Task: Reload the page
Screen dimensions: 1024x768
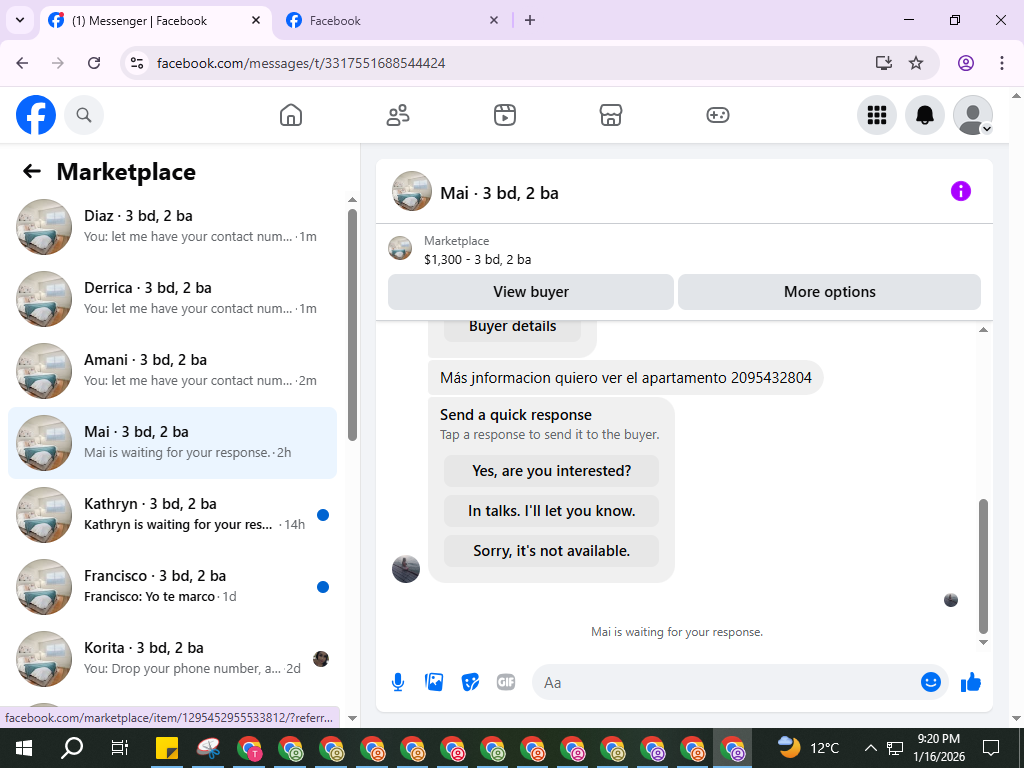Action: tap(94, 63)
